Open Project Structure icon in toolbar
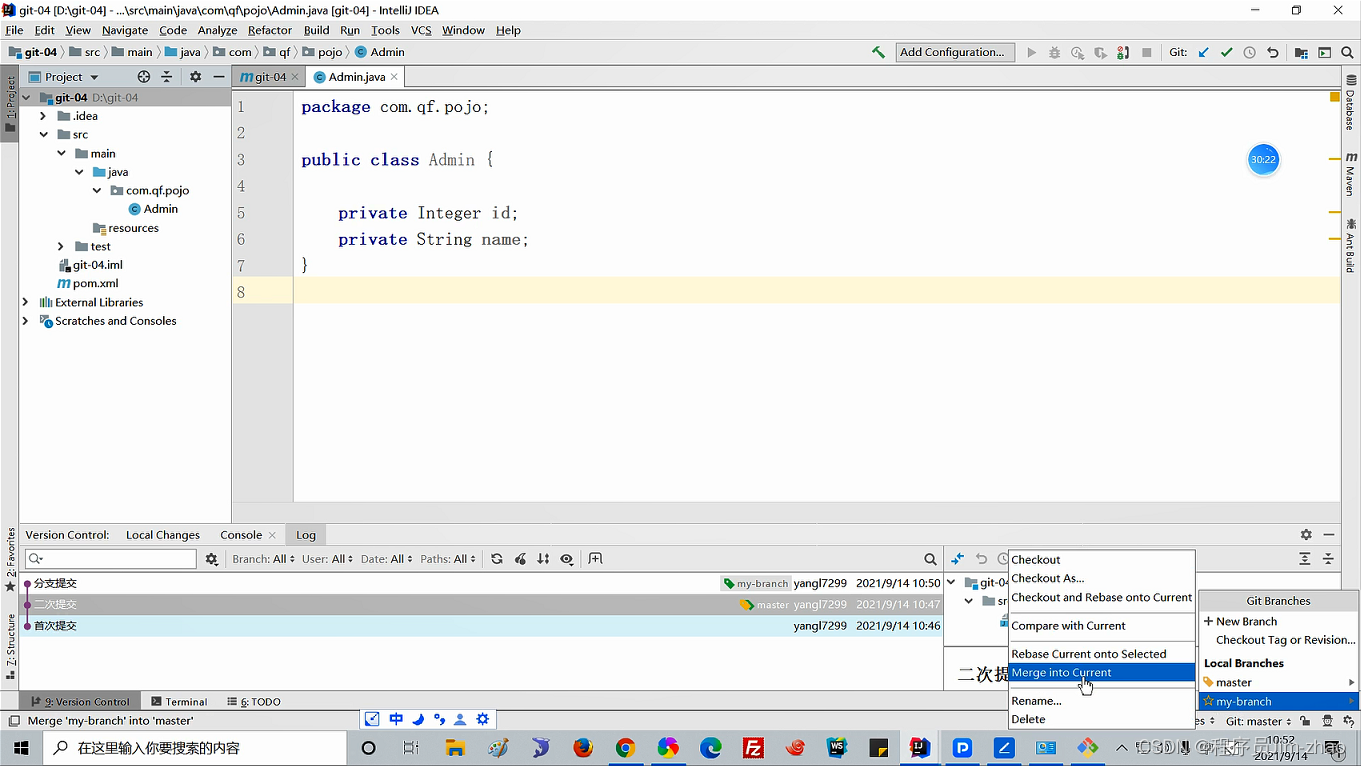Image resolution: width=1361 pixels, height=766 pixels. [x=1301, y=52]
